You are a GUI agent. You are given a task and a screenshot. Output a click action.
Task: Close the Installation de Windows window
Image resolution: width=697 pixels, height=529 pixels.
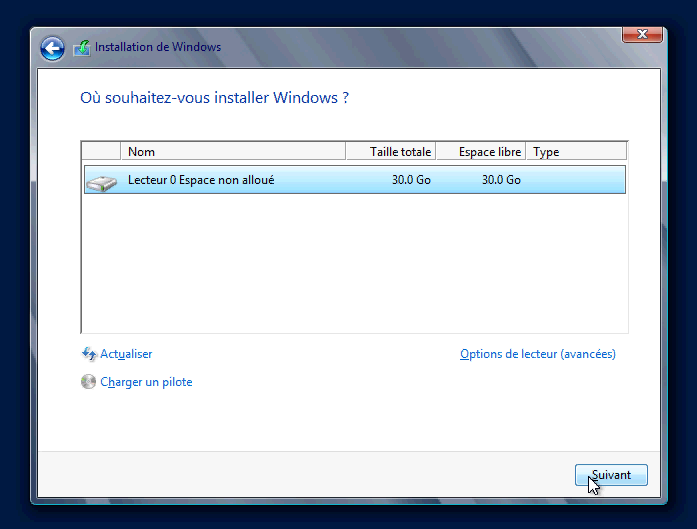tap(642, 34)
